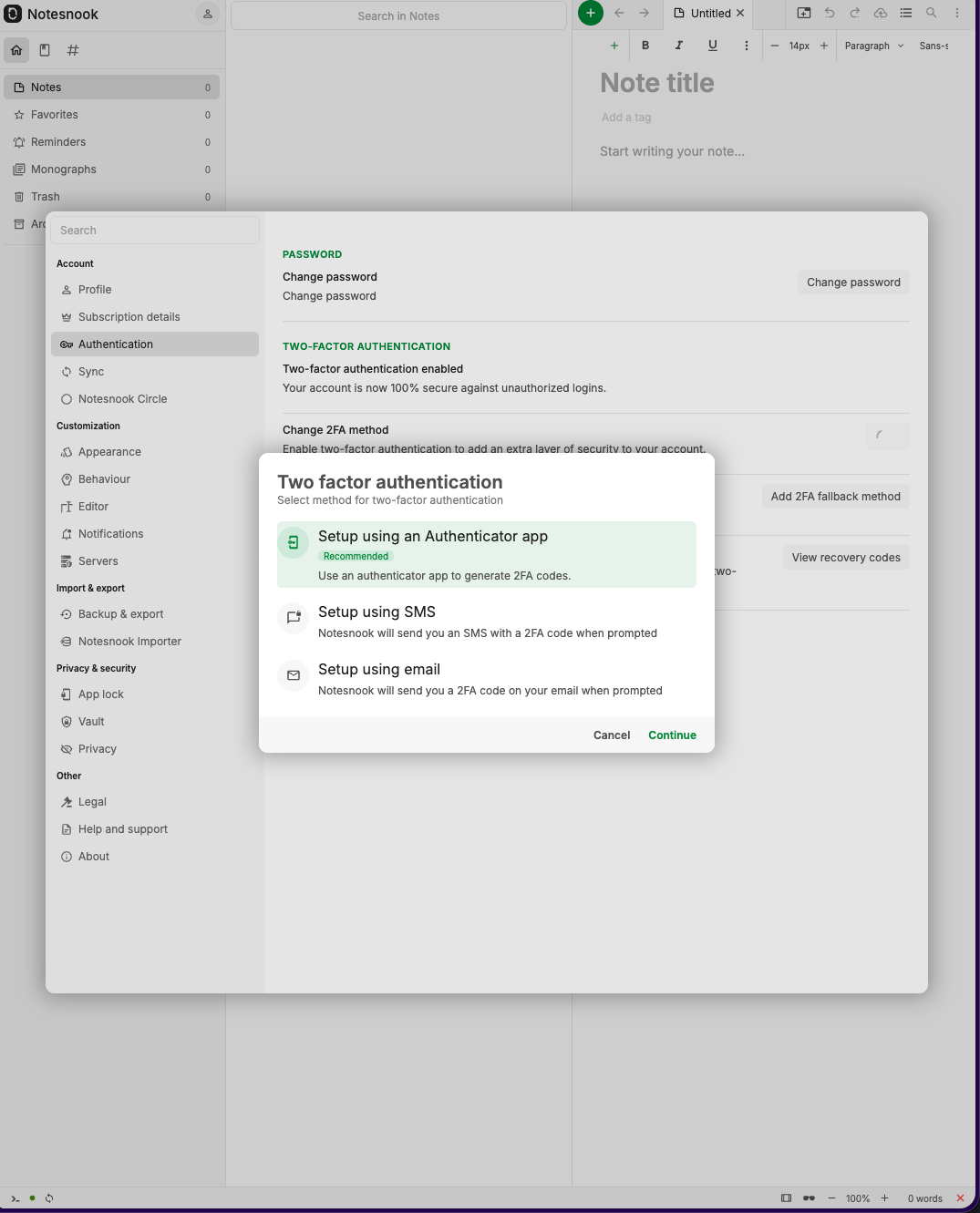Open Backup & export settings
Image resolution: width=980 pixels, height=1213 pixels.
click(x=155, y=614)
